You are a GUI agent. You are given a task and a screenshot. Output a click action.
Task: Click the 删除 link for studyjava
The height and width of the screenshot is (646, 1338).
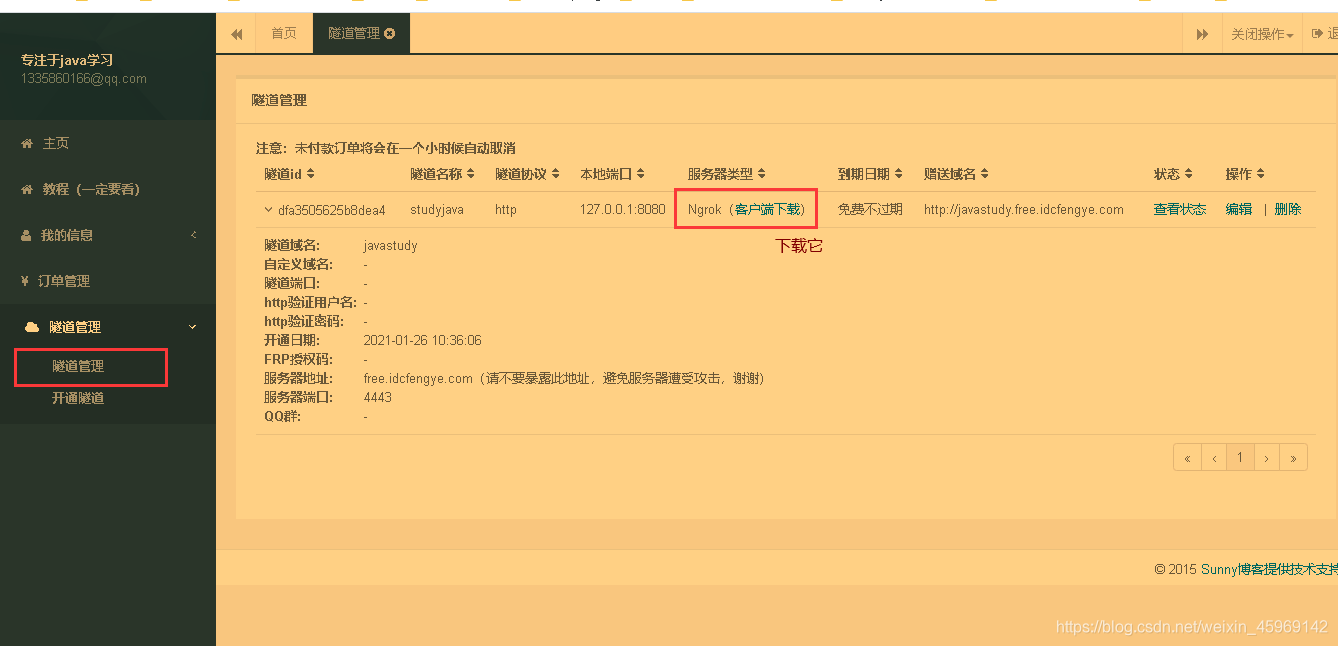click(1288, 210)
